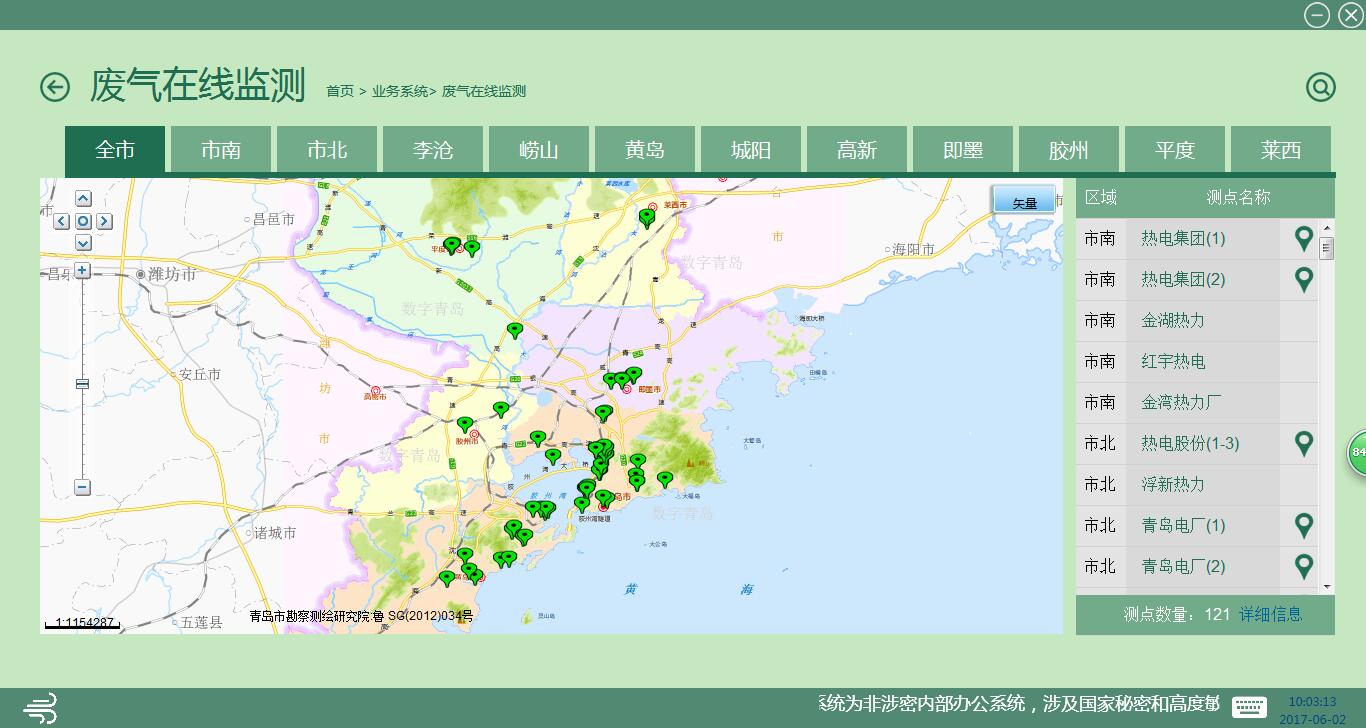Open the 详细信息 link

pos(1270,614)
